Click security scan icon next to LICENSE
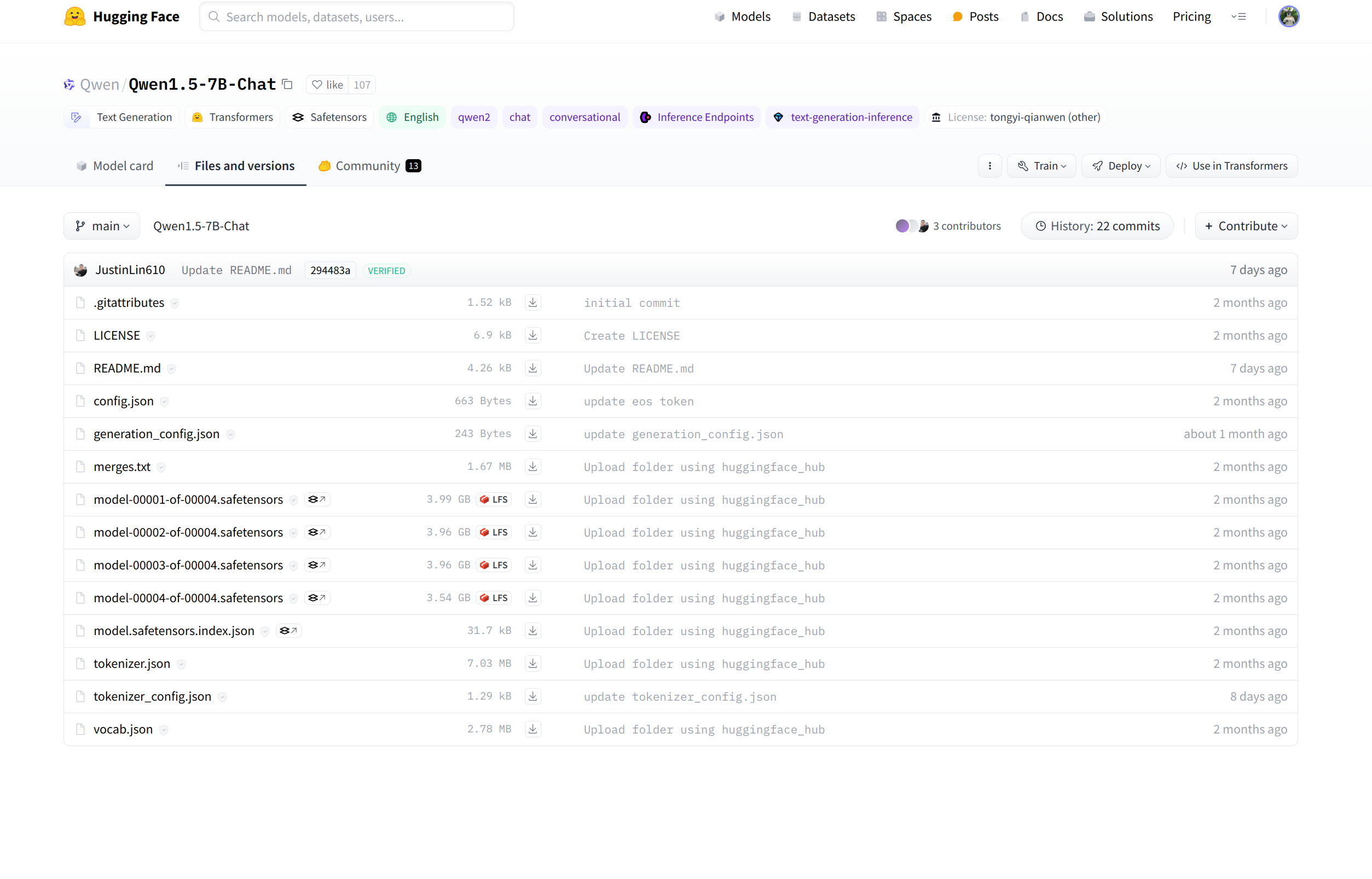The image size is (1372, 879). (150, 336)
